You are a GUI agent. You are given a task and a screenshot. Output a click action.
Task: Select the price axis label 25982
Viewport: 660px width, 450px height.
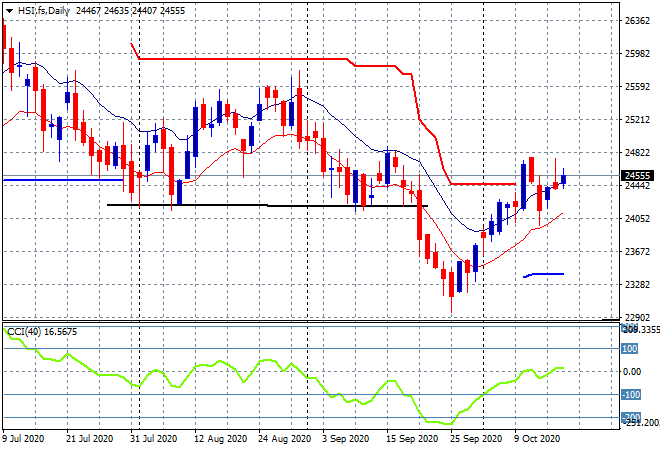coord(637,53)
